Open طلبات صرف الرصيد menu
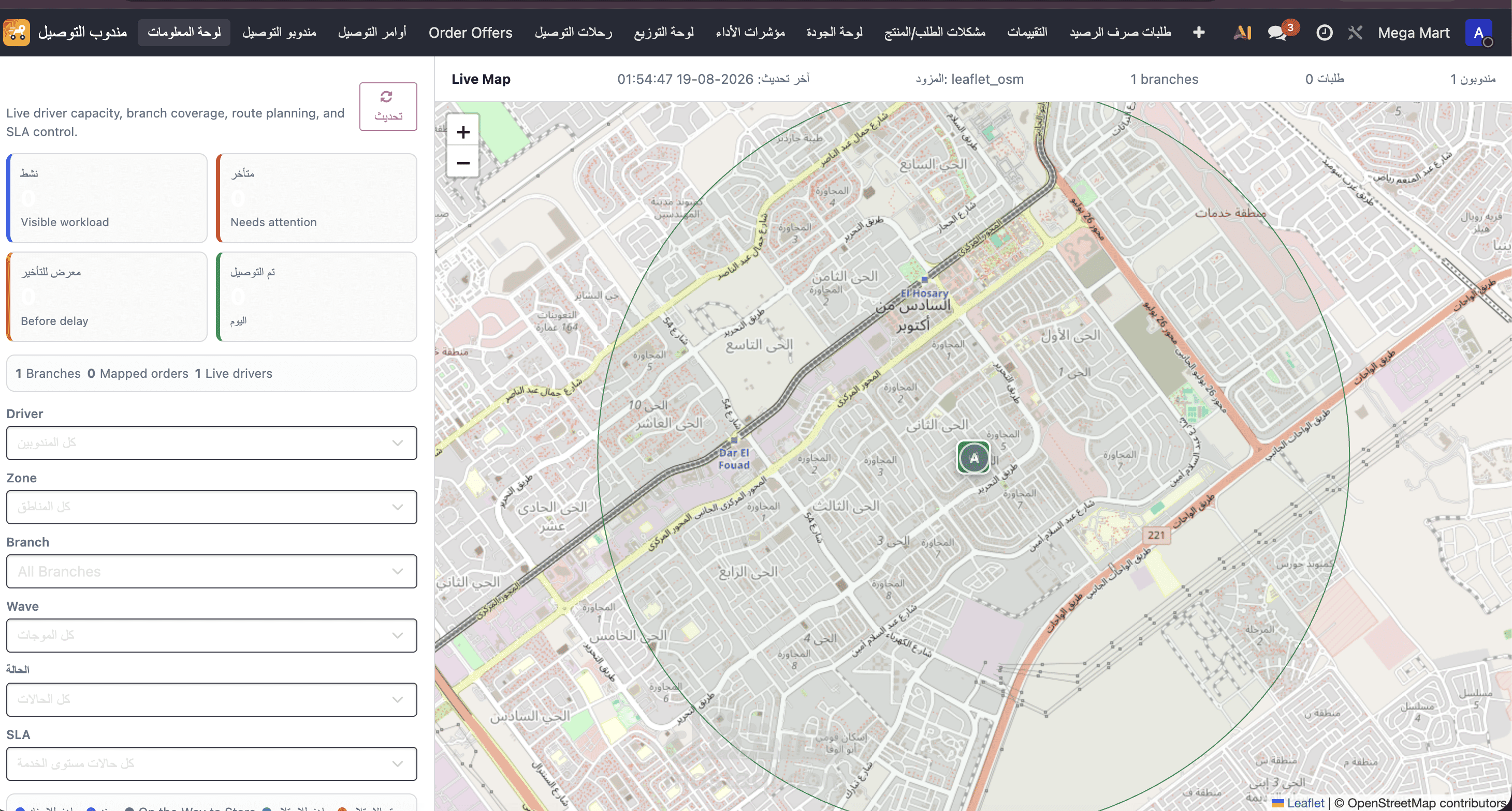The image size is (1512, 811). pos(1120,32)
